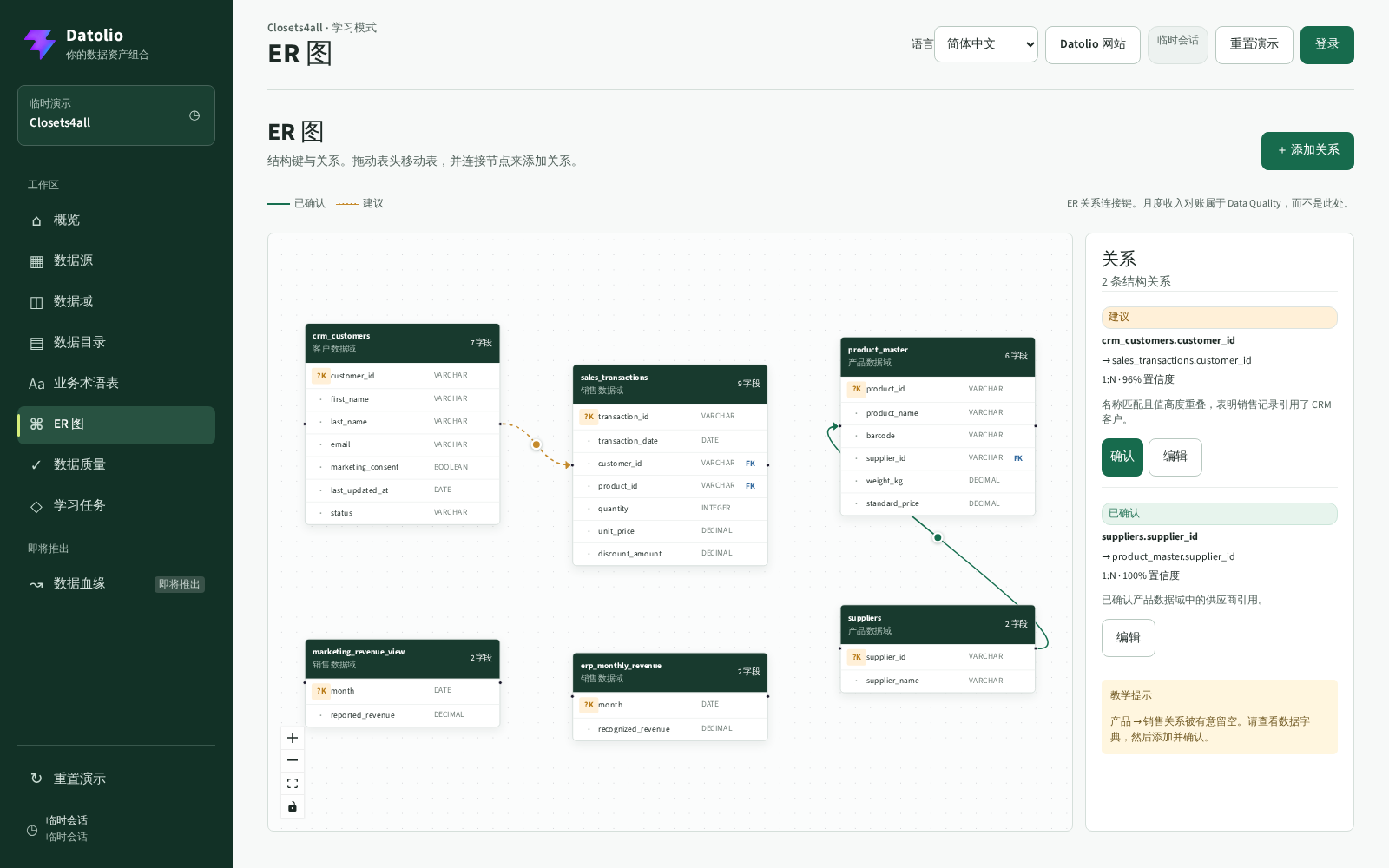Image resolution: width=1389 pixels, height=868 pixels.
Task: Click the 登录 button
Action: (x=1327, y=44)
